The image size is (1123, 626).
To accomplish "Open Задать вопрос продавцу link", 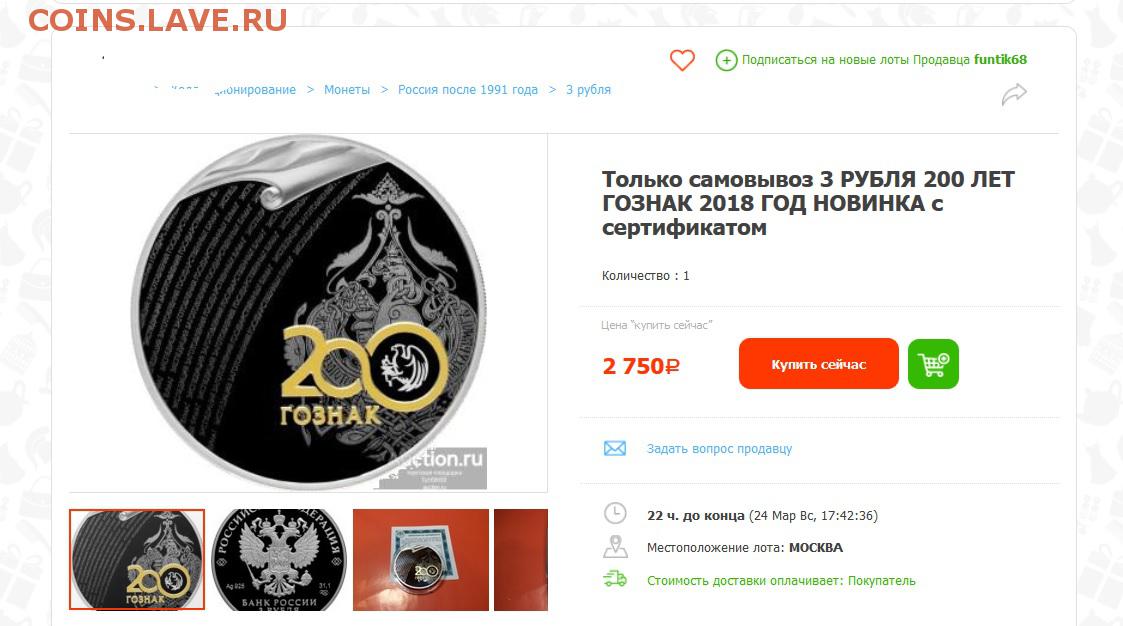I will (719, 448).
